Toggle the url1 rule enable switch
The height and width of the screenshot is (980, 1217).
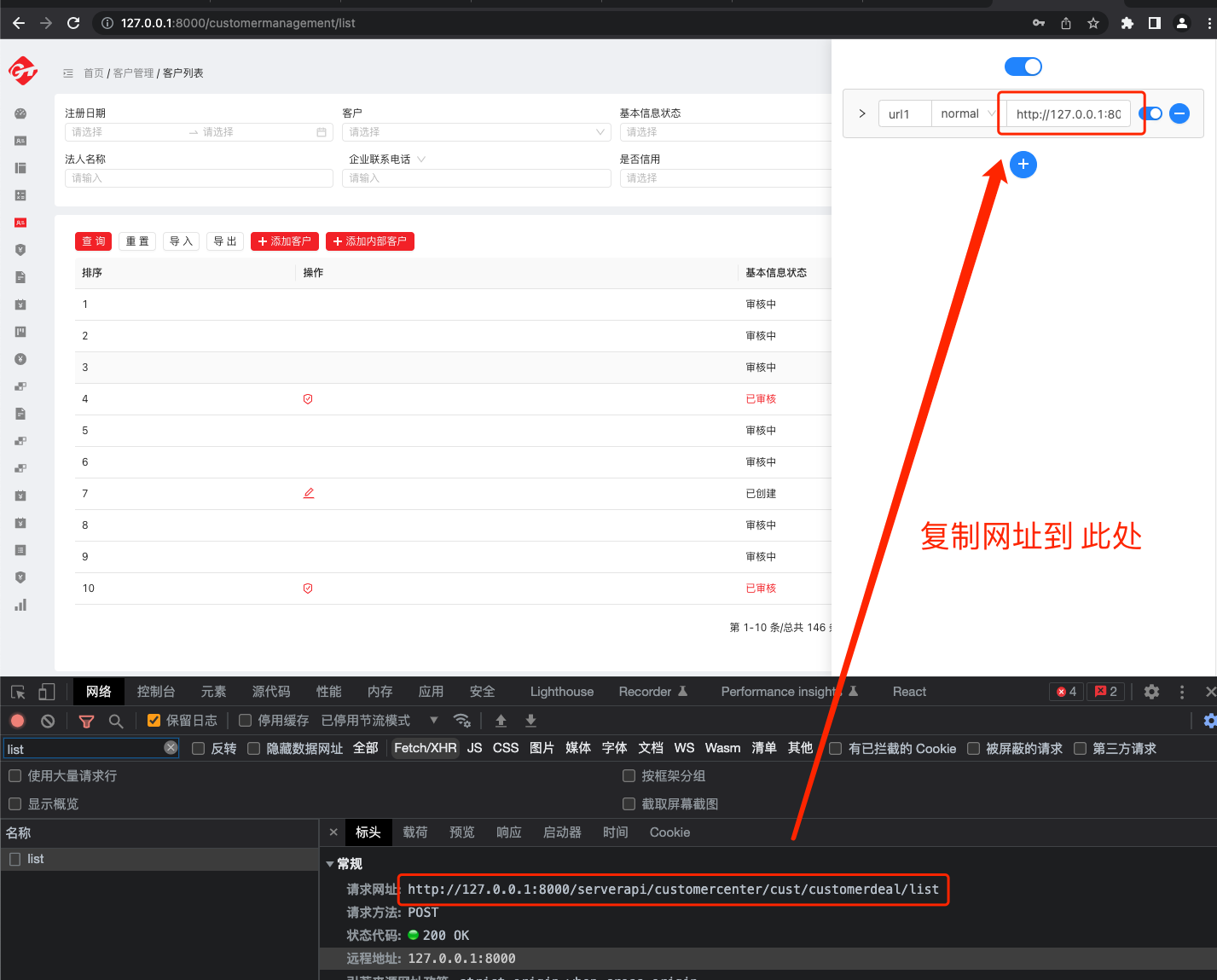[x=1150, y=113]
